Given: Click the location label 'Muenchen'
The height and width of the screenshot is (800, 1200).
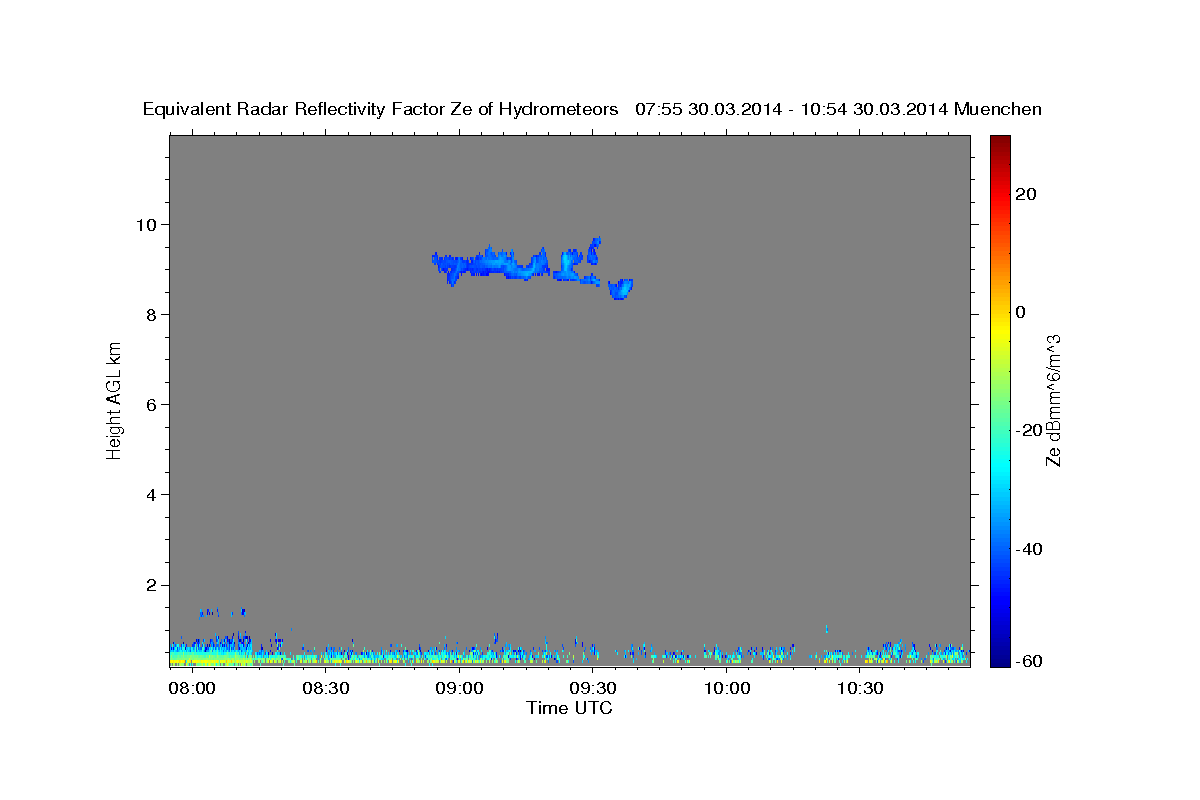Looking at the screenshot, I should point(998,110).
